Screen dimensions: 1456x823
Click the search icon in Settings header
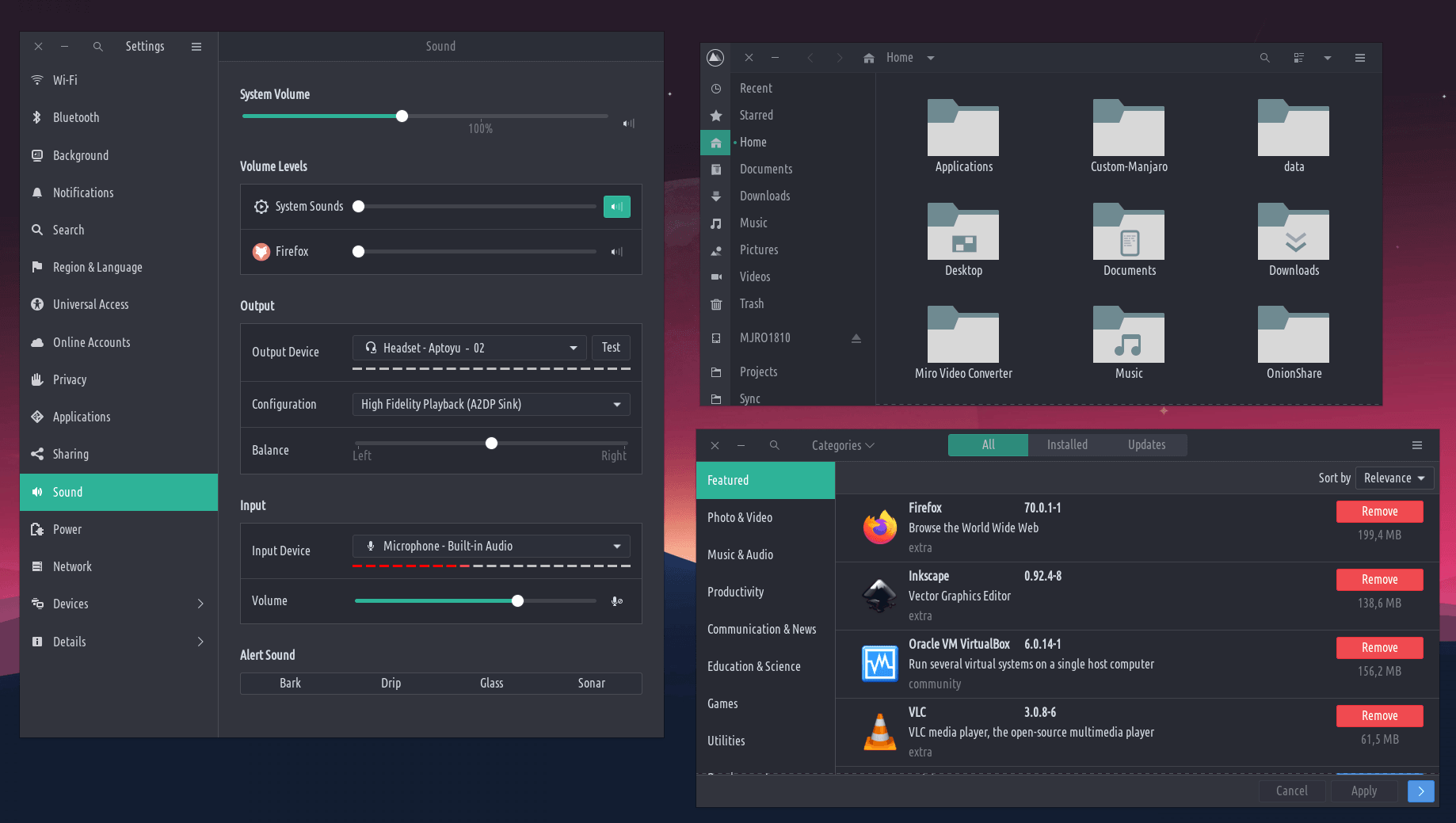point(97,47)
